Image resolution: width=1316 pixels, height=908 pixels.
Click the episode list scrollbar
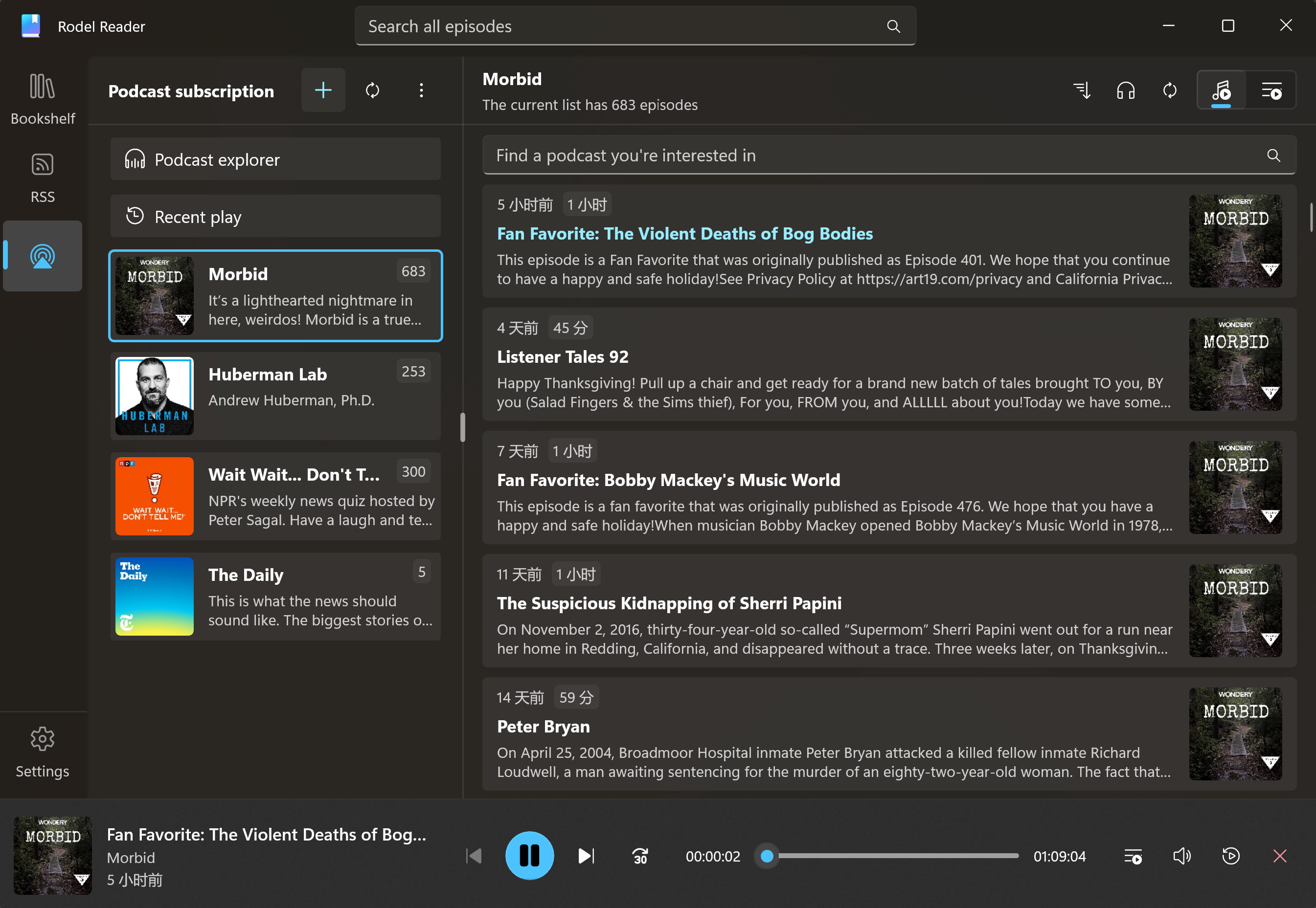1312,217
